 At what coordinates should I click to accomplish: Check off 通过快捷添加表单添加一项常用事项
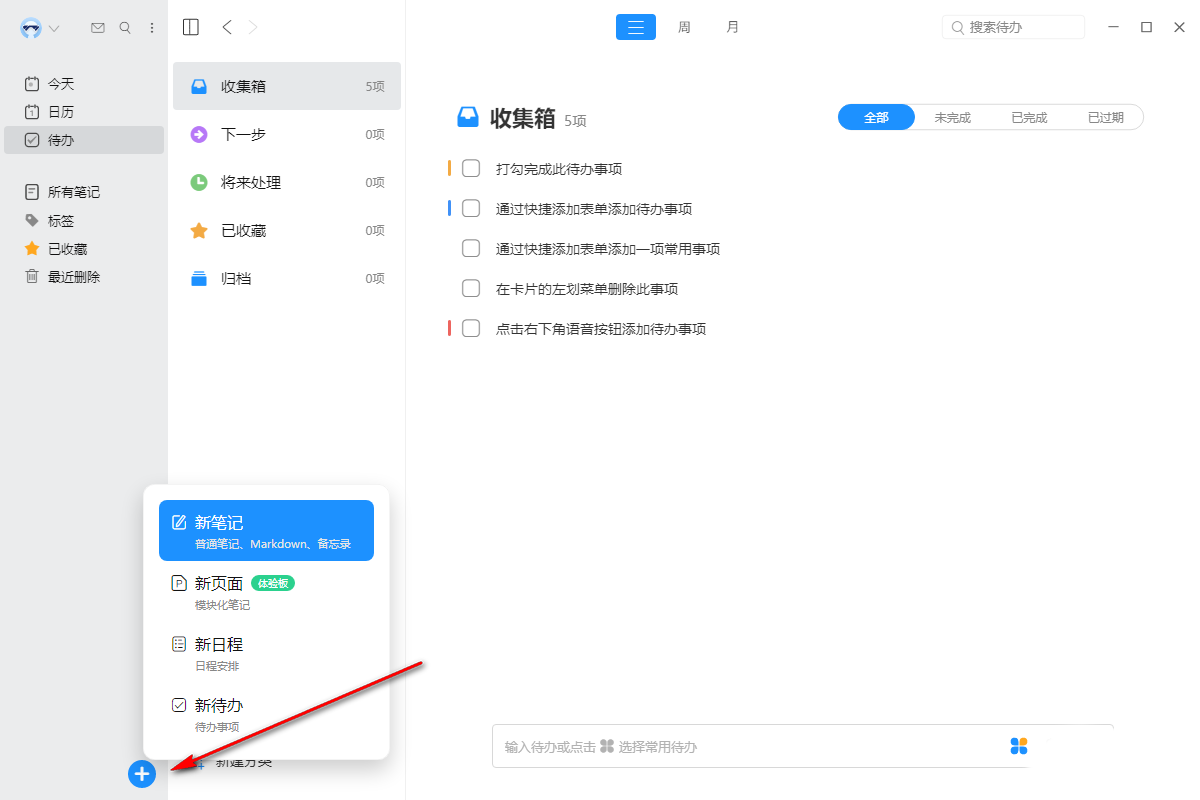click(x=471, y=248)
